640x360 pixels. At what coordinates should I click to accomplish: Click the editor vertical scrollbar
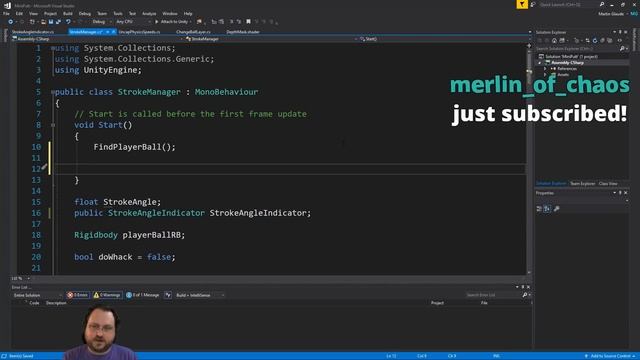(529, 159)
